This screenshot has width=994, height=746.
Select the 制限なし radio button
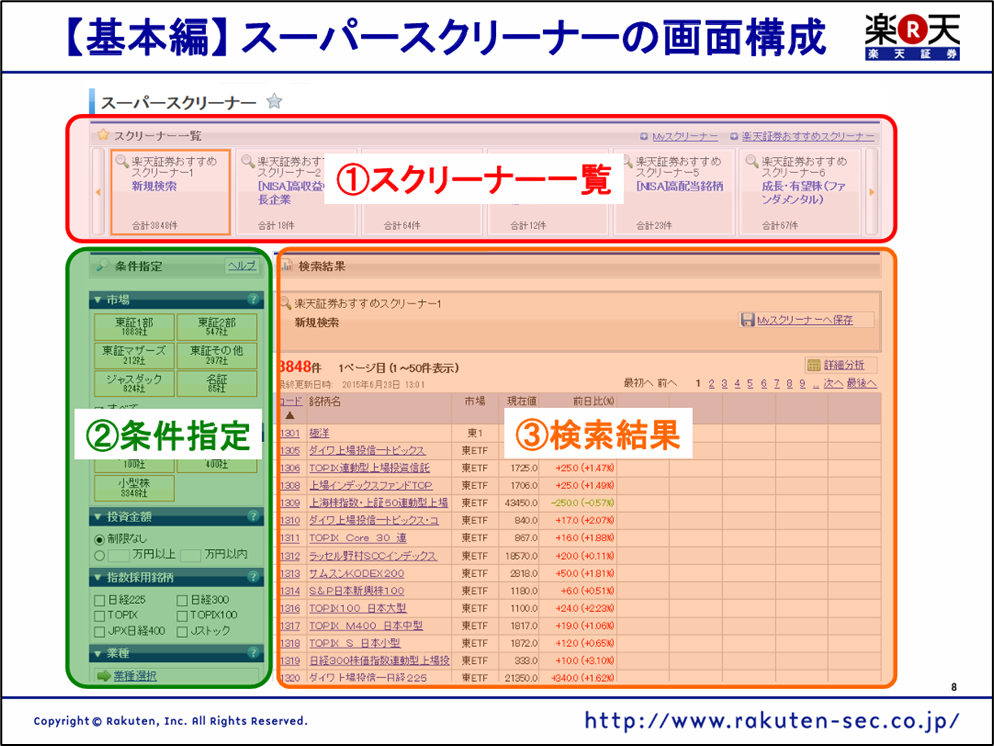[x=99, y=539]
